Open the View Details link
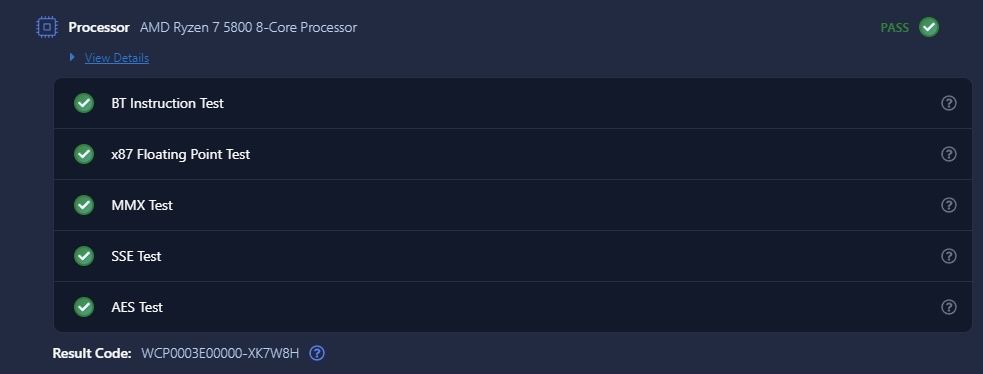 (117, 58)
